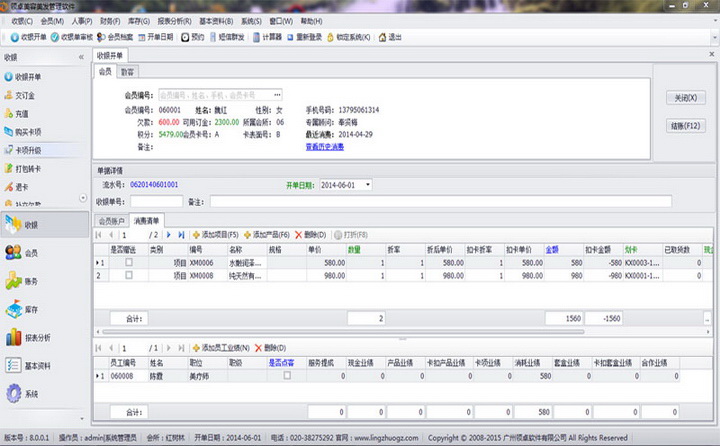Open the 收银 navigation group
This screenshot has height=446, width=720.
(x=45, y=225)
